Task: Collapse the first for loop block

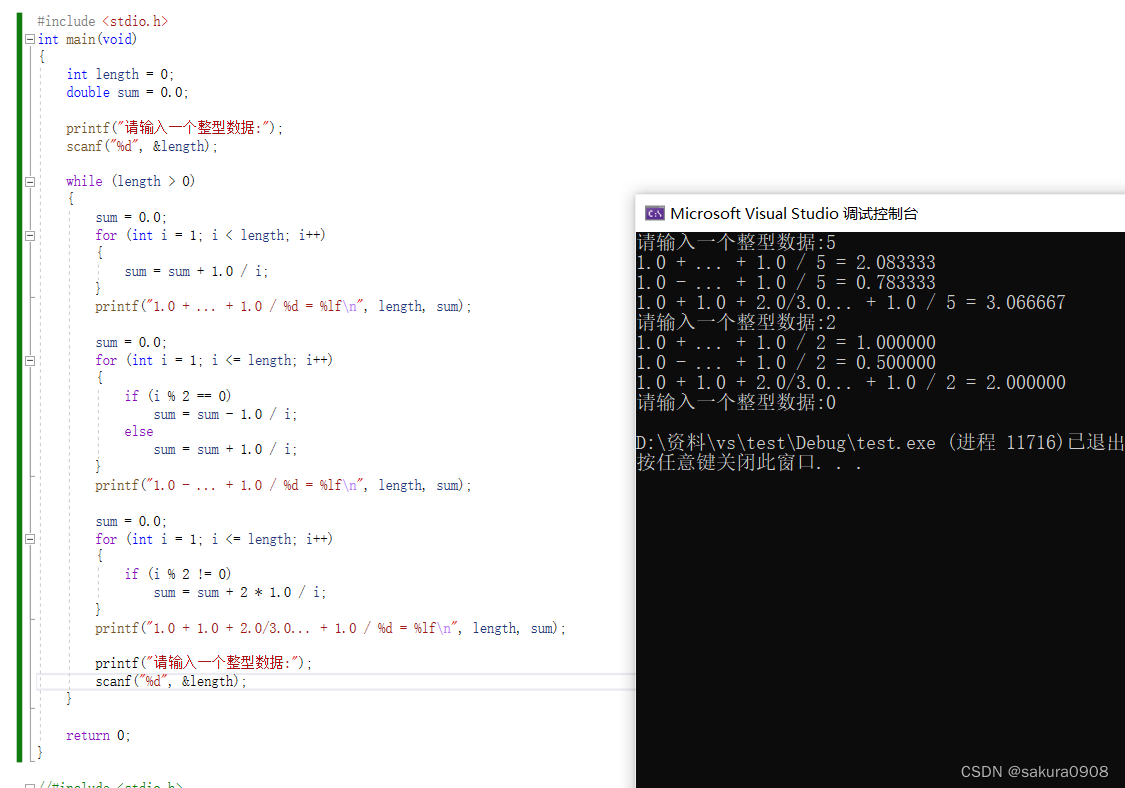Action: [29, 234]
